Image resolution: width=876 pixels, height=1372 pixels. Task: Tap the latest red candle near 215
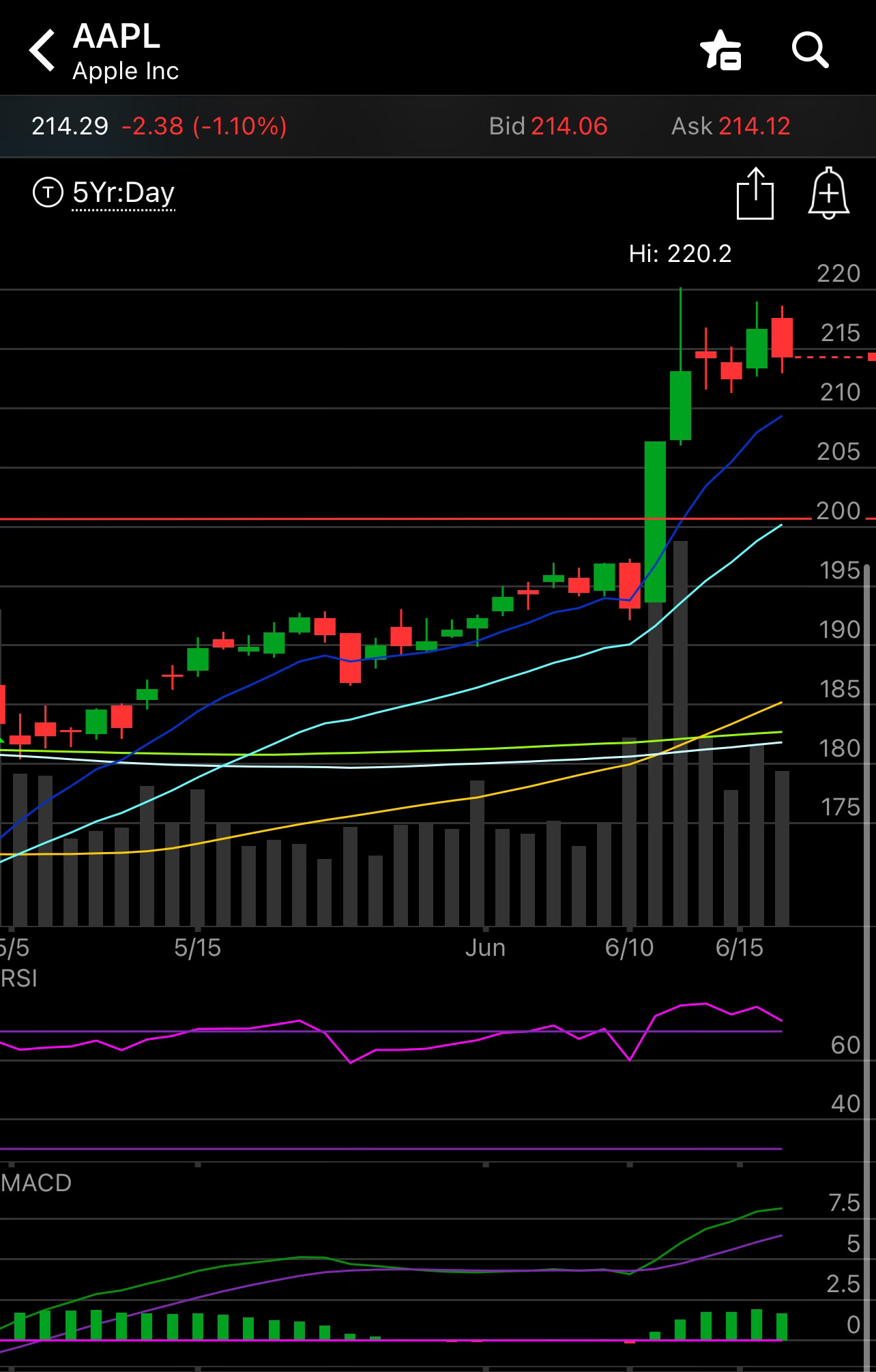point(782,338)
